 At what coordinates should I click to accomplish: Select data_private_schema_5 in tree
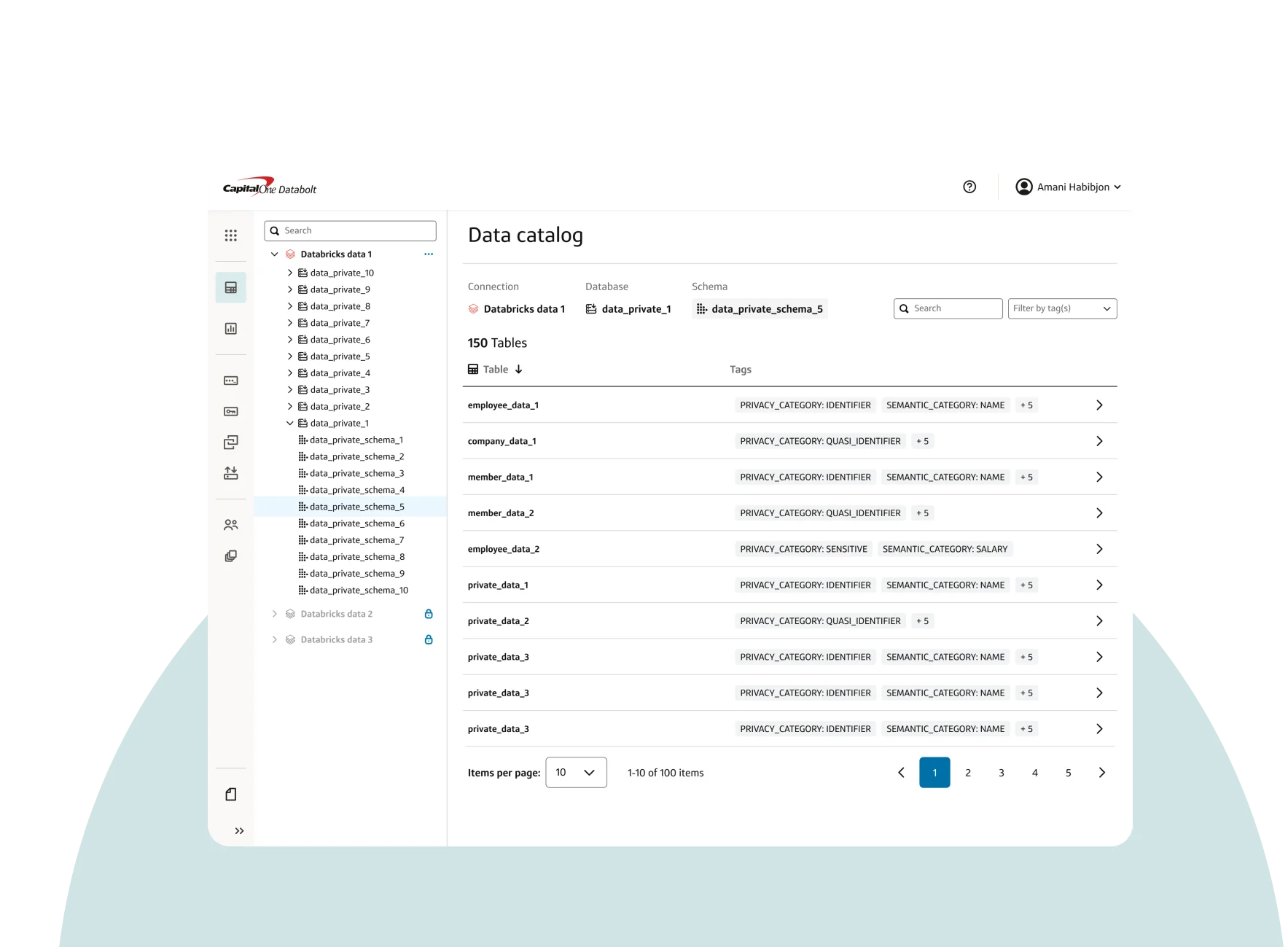[351, 507]
